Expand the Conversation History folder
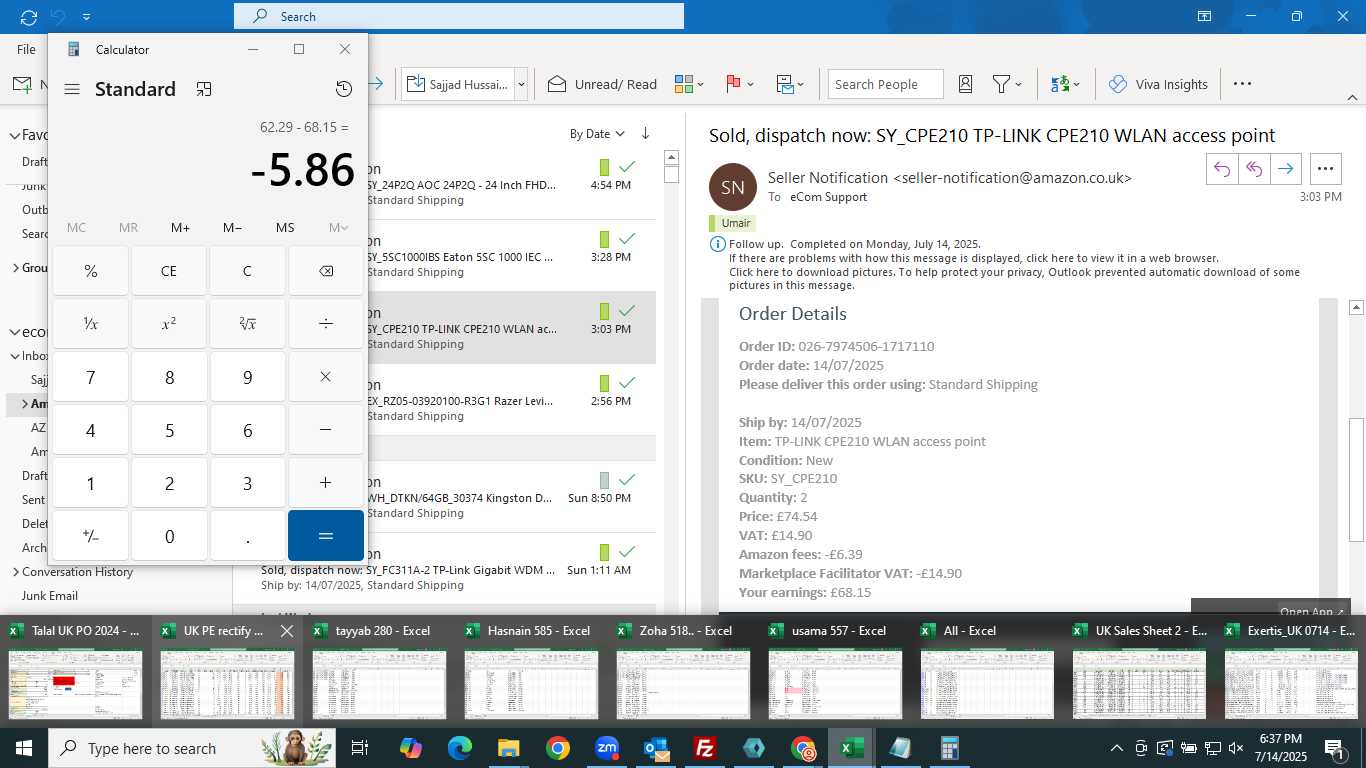 coord(14,572)
